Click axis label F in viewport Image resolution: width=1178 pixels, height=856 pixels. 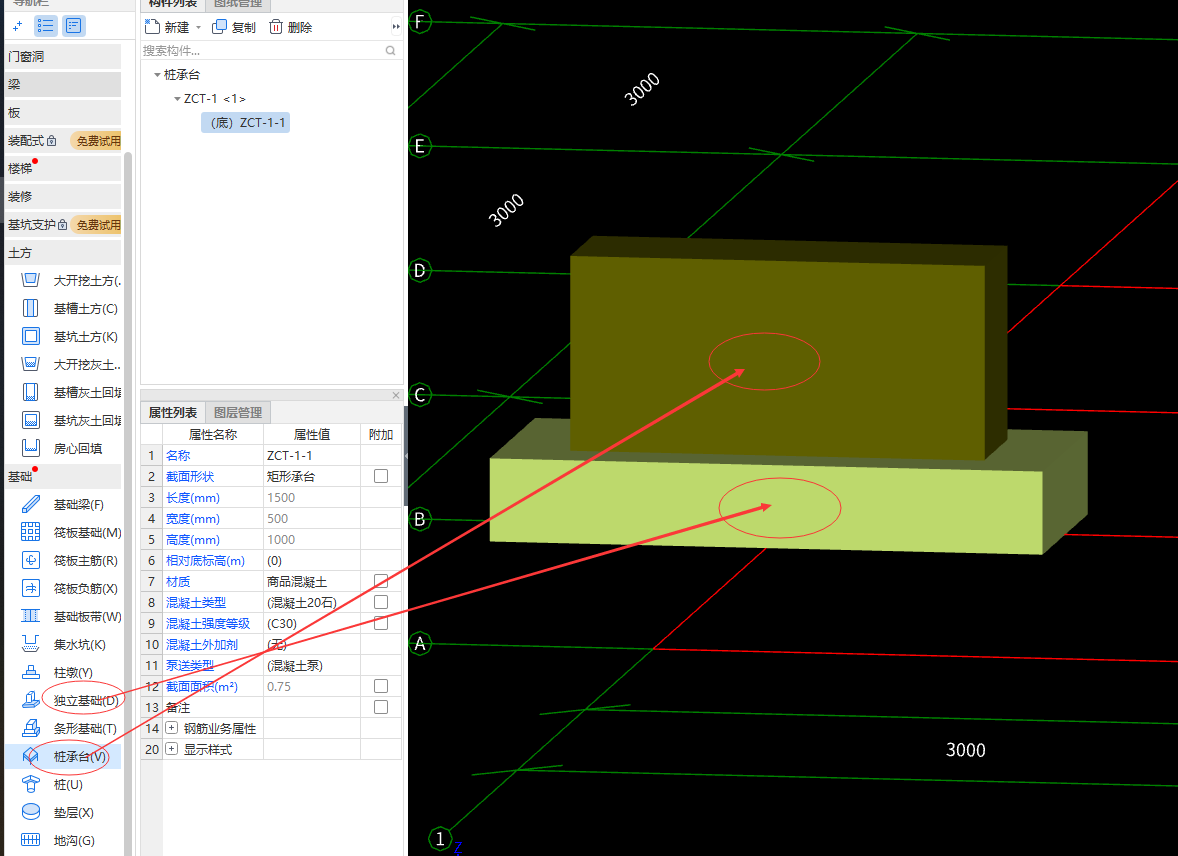pos(420,22)
